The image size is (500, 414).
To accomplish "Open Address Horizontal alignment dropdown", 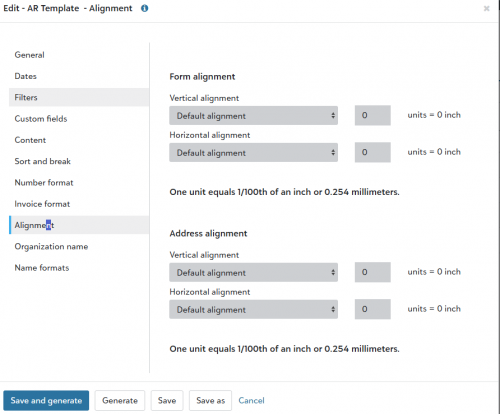I will point(253,309).
